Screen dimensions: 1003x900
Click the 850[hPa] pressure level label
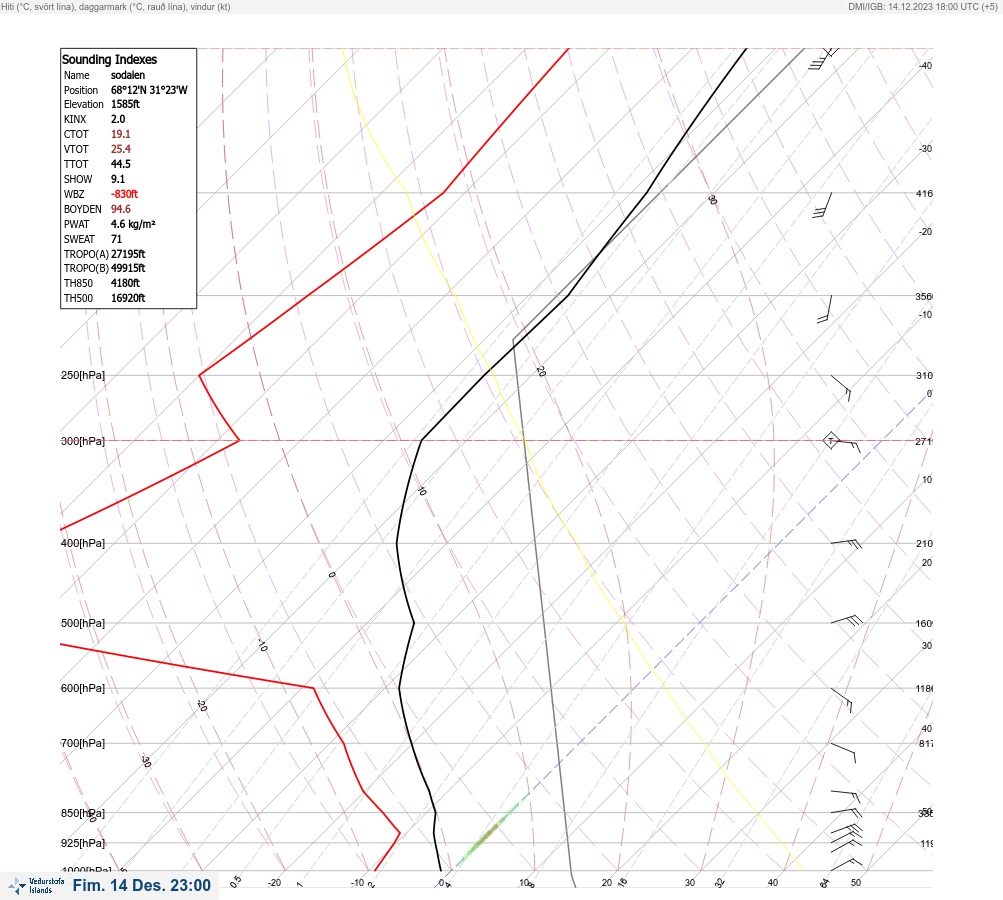click(x=83, y=814)
